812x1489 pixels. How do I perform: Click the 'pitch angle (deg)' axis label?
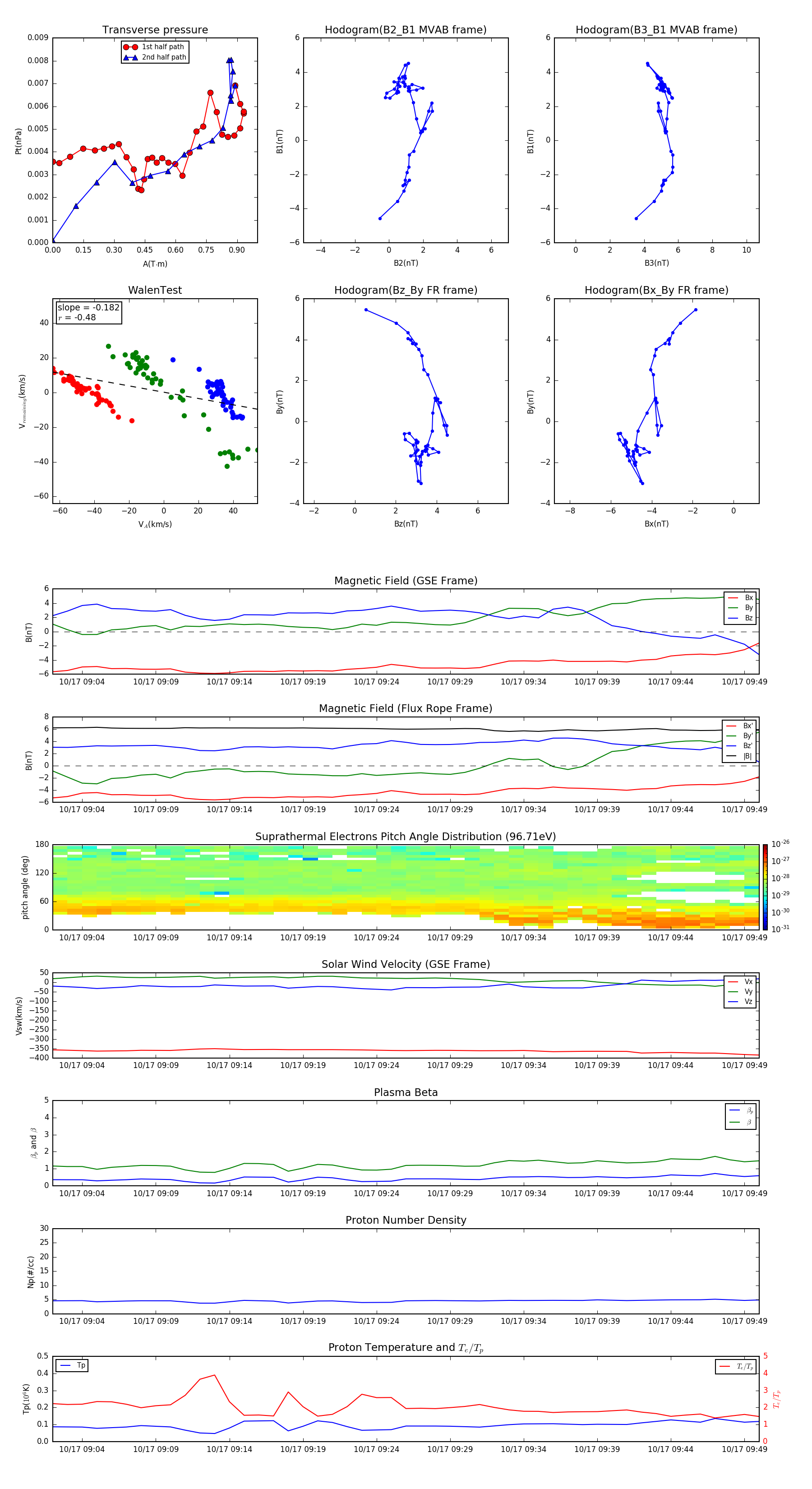25,887
